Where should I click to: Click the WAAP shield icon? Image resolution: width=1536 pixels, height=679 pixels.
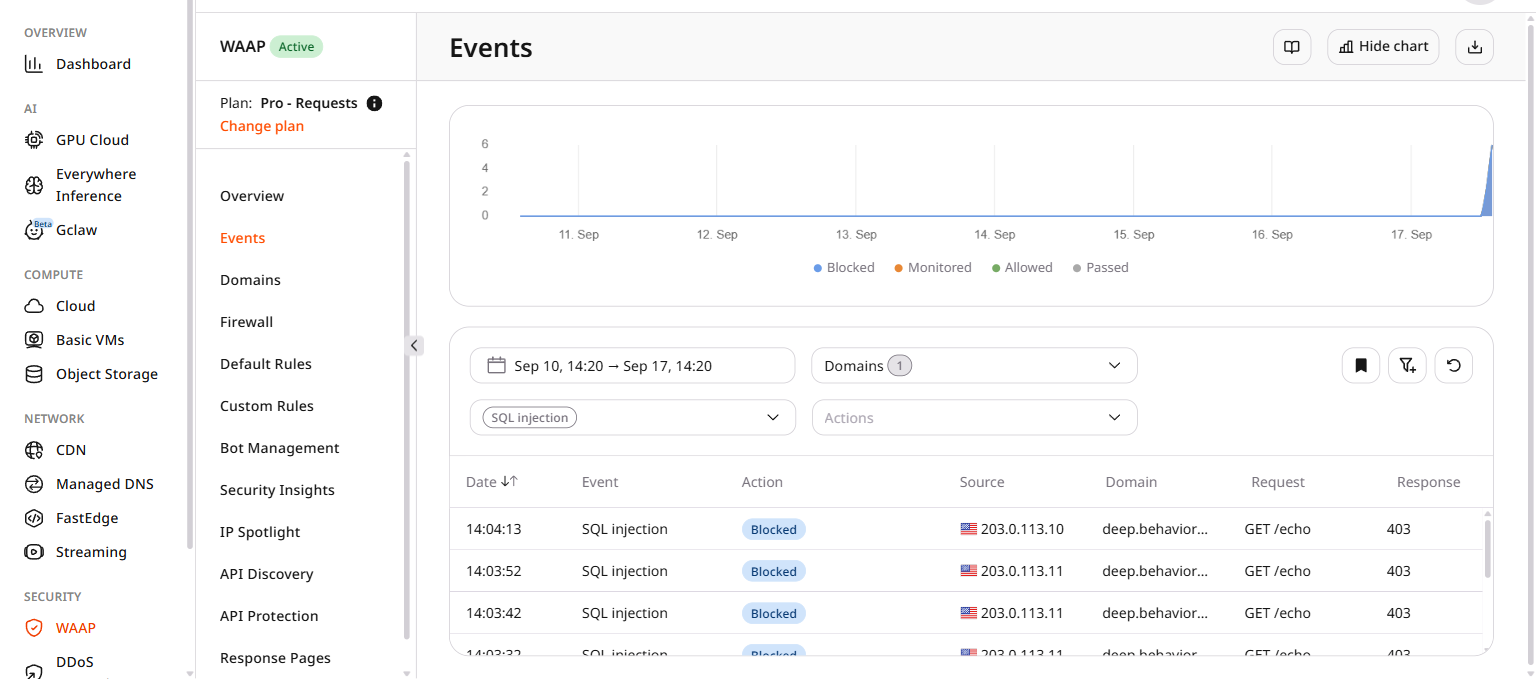[x=34, y=628]
